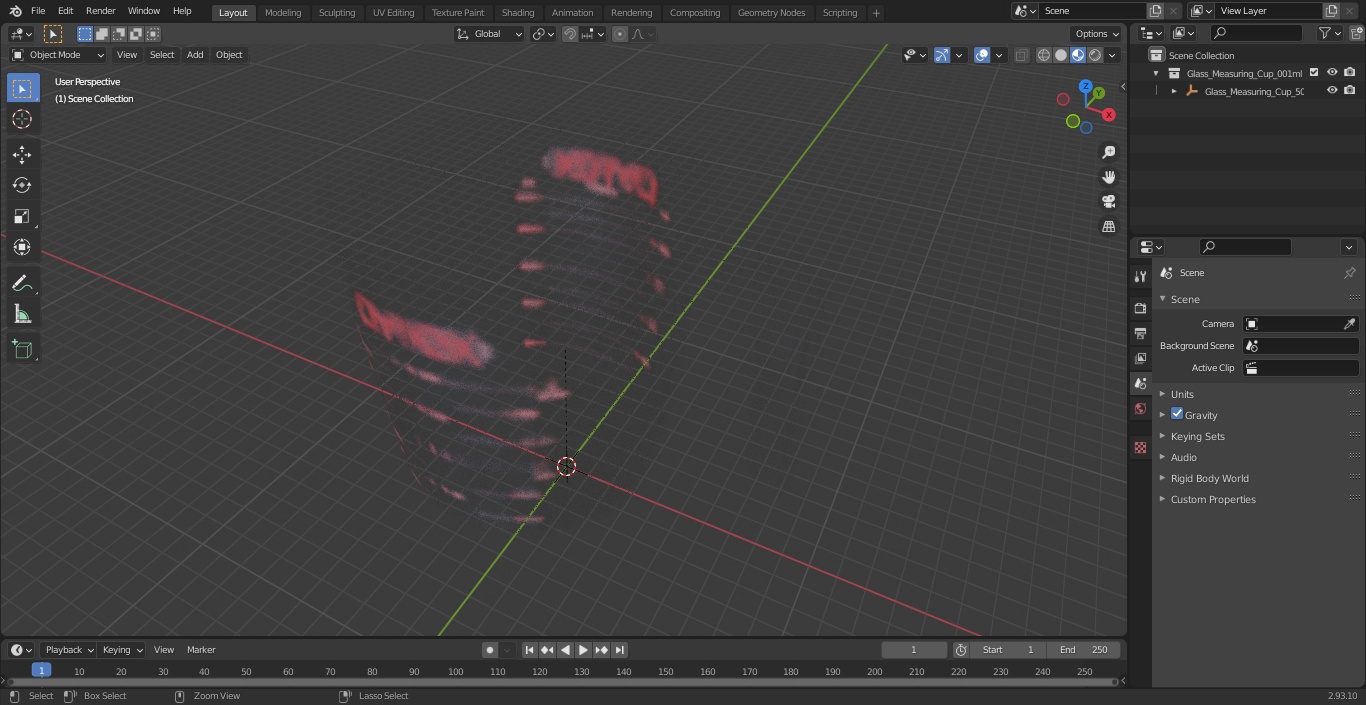Enable the Gravity checkbox

click(x=1177, y=414)
